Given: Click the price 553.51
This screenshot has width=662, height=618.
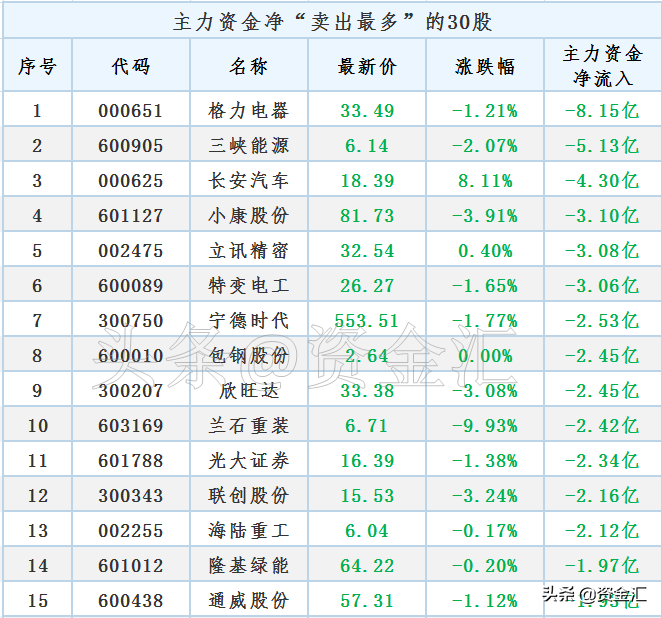Looking at the screenshot, I should click(367, 321).
